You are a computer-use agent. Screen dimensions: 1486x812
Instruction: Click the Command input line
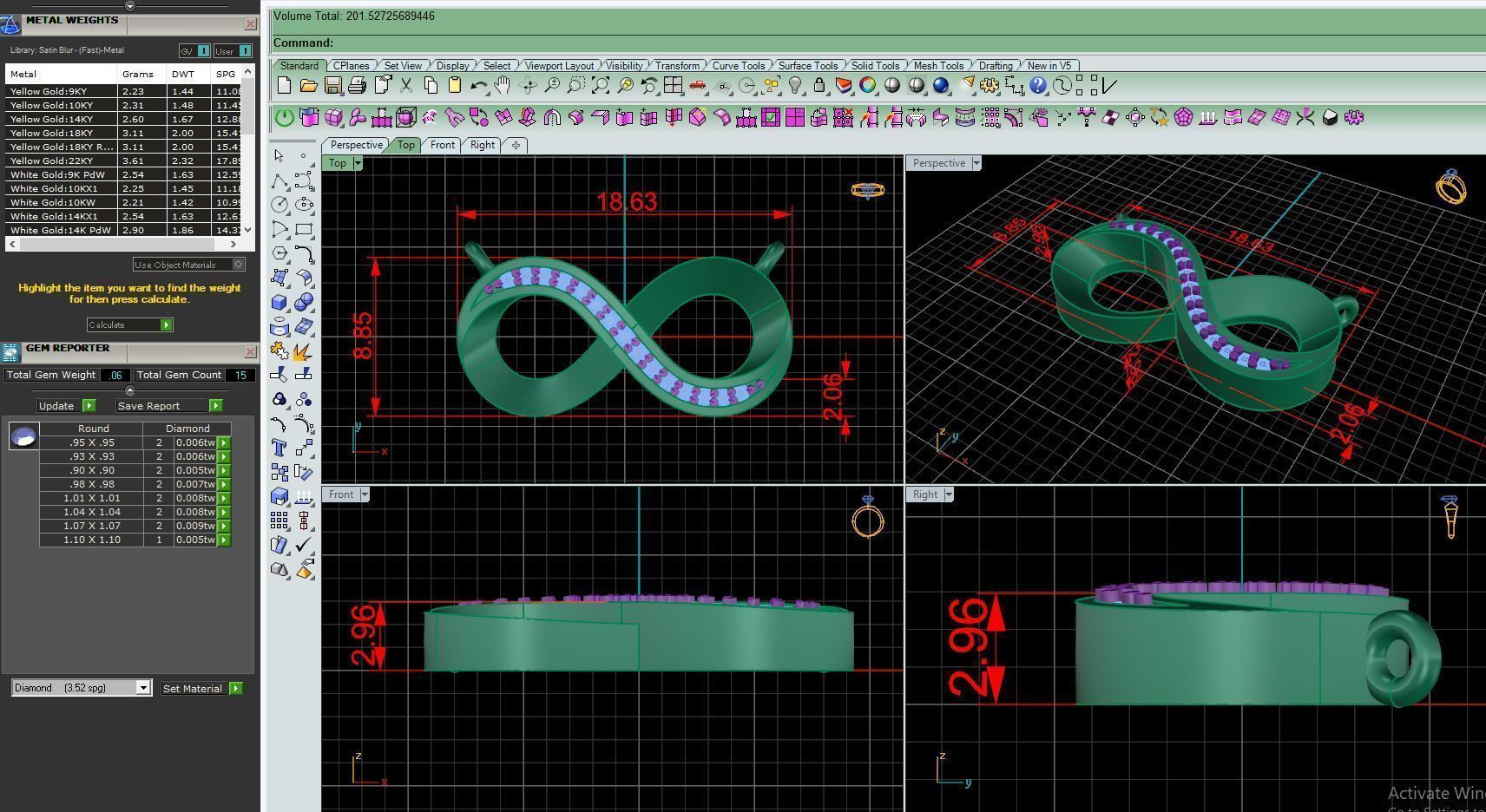(x=878, y=43)
